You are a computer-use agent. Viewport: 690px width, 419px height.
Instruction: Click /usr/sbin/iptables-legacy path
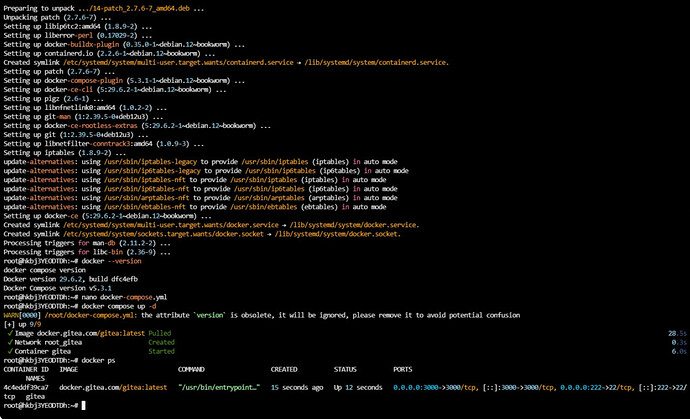[x=150, y=162]
